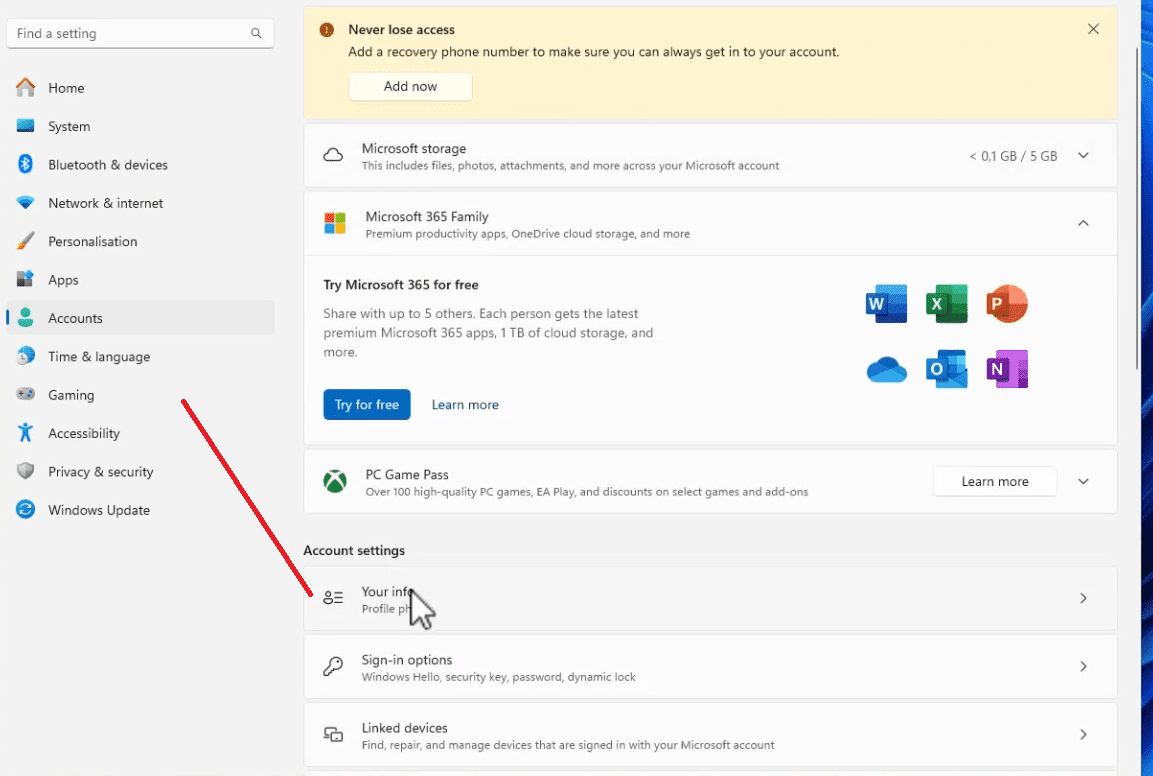Click the System monitor icon
The width and height of the screenshot is (1153, 776).
click(x=25, y=126)
